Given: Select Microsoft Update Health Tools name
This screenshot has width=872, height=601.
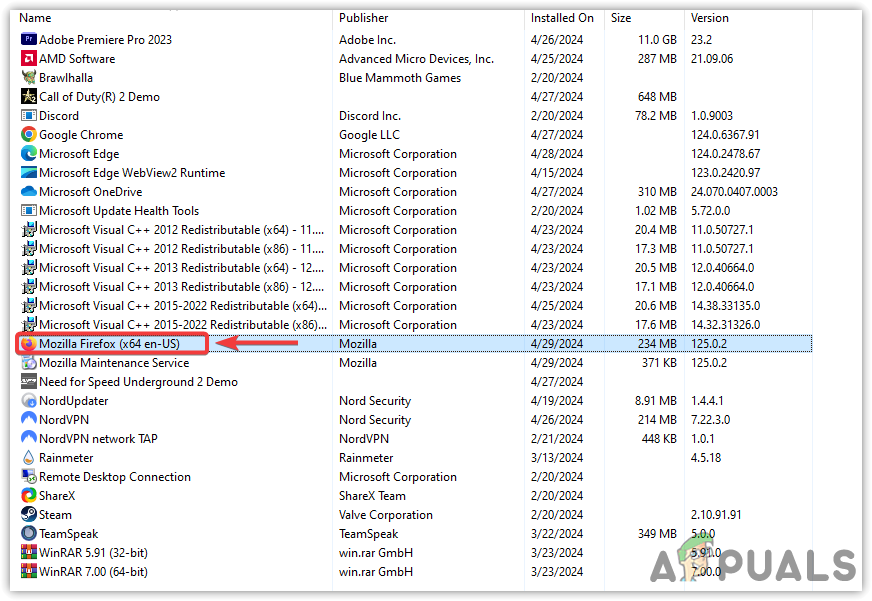Looking at the screenshot, I should coord(118,211).
